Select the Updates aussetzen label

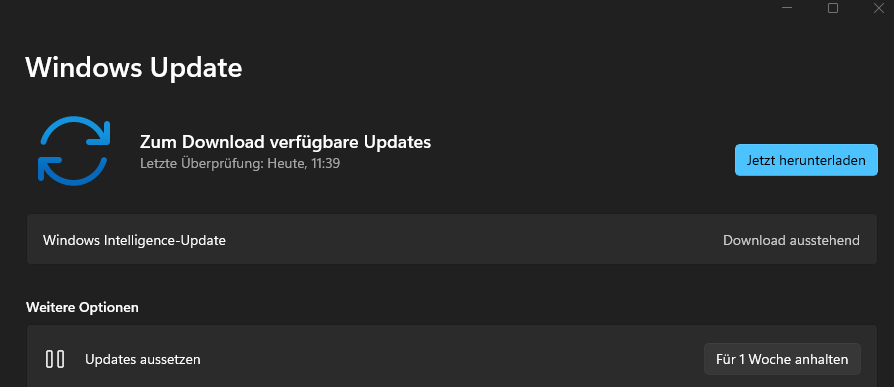pyautogui.click(x=143, y=360)
